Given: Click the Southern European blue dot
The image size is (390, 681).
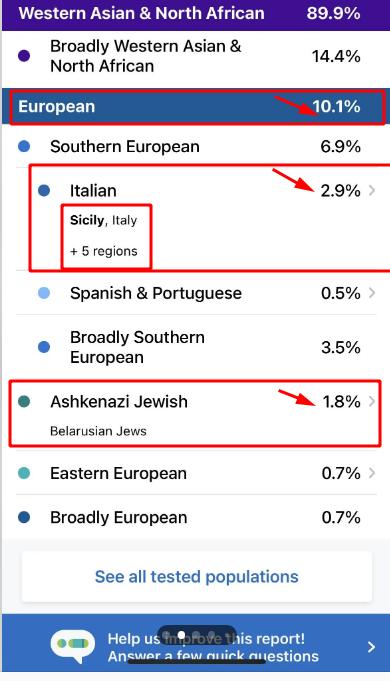Looking at the screenshot, I should (24, 146).
